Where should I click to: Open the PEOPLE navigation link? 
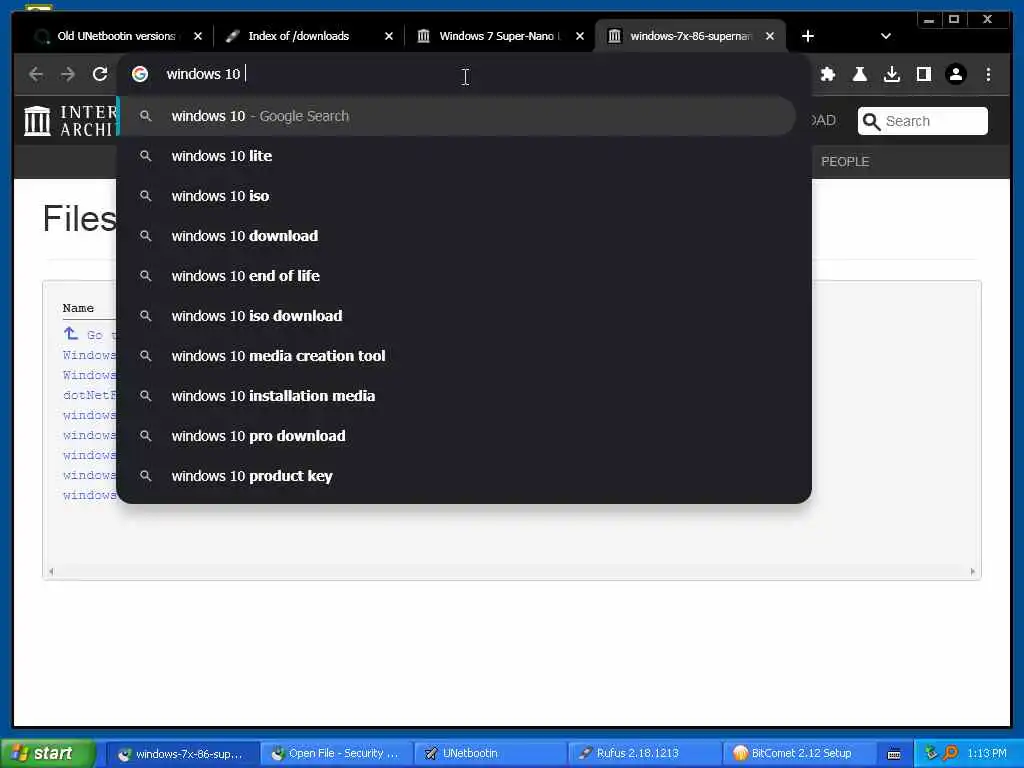844,161
